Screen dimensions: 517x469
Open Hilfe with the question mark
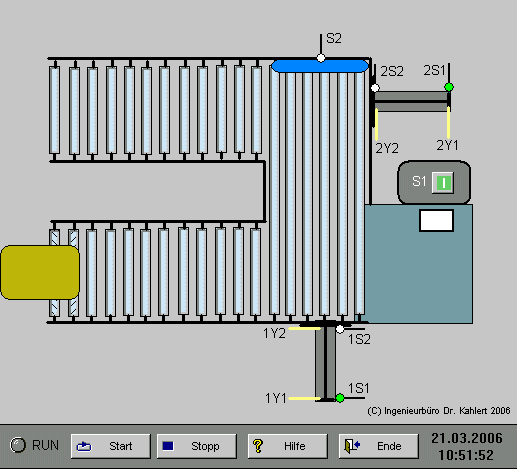(x=288, y=446)
